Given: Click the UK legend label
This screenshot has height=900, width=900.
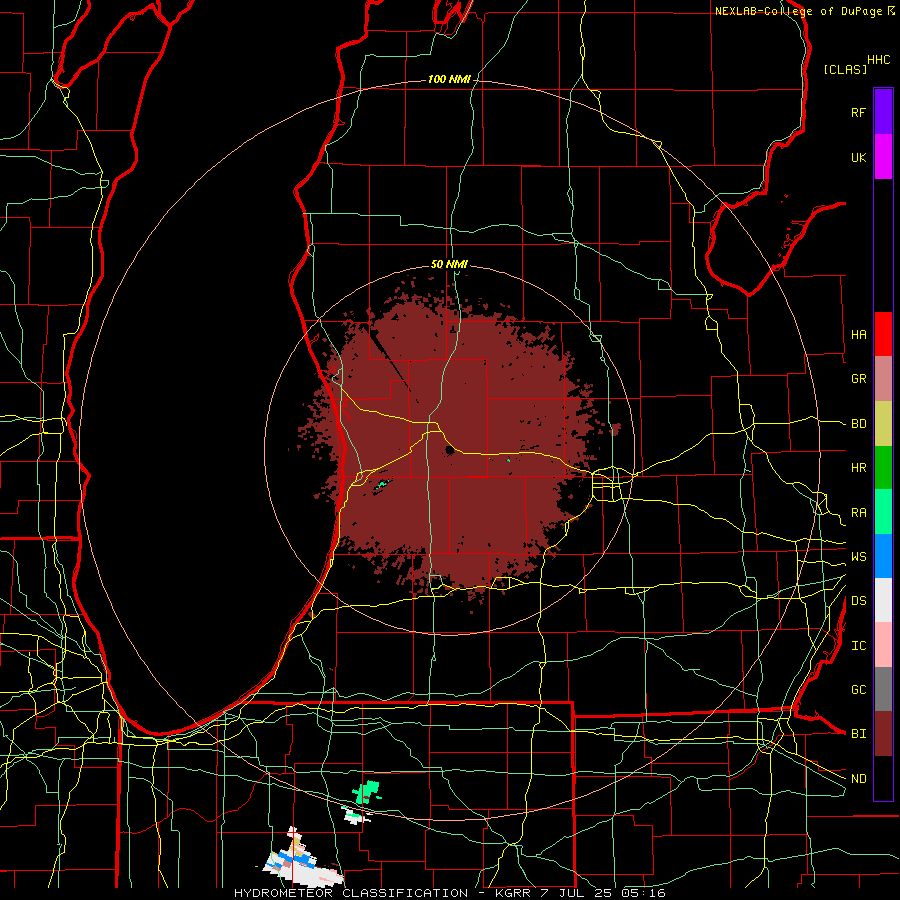Looking at the screenshot, I should point(858,157).
